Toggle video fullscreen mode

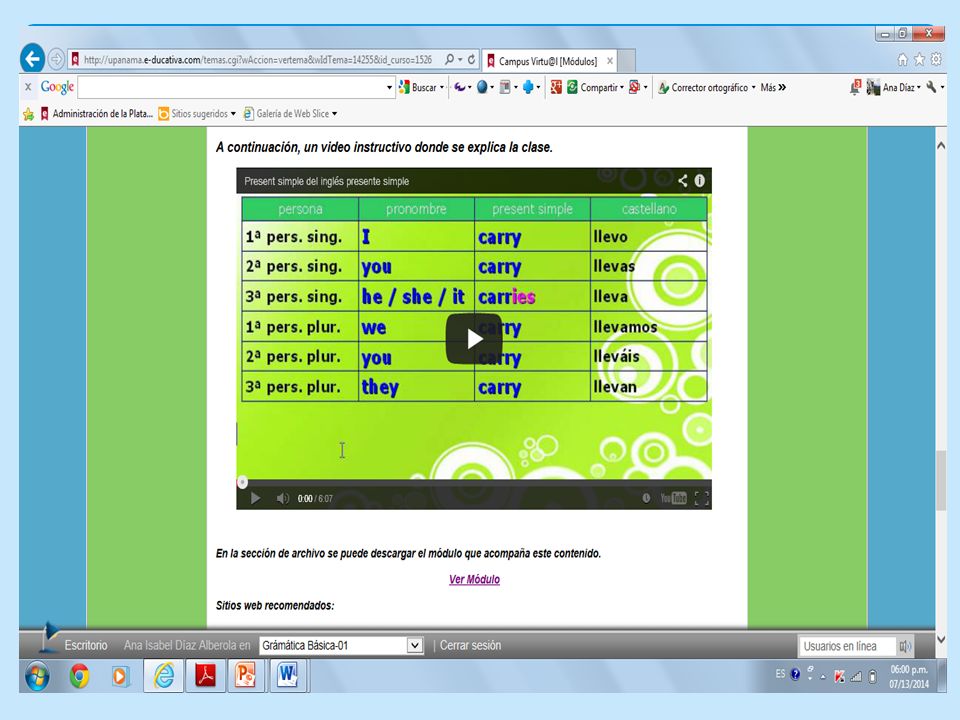(x=702, y=498)
